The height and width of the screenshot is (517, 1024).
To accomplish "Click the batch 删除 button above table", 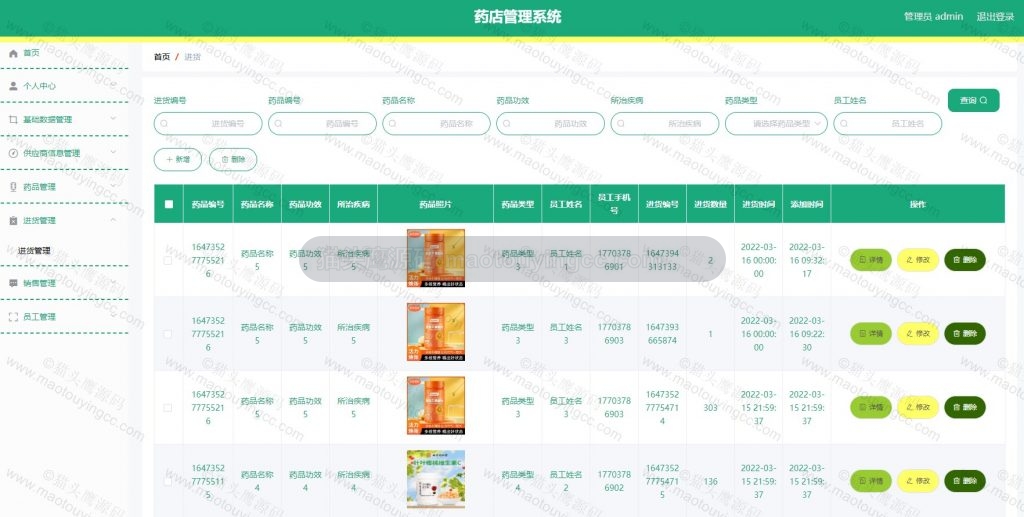I will [x=233, y=159].
